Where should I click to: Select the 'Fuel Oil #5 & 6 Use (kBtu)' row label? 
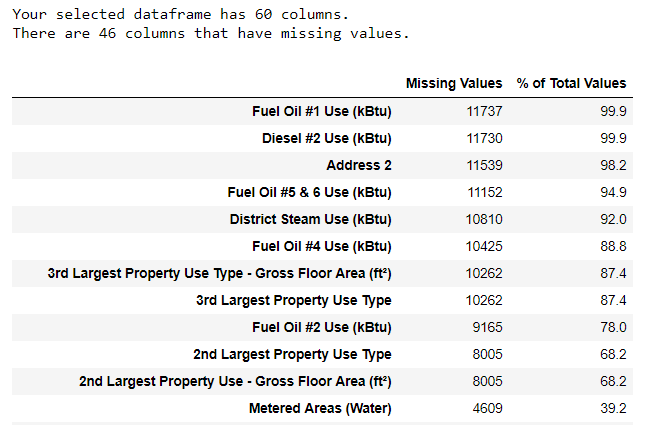pyautogui.click(x=309, y=192)
